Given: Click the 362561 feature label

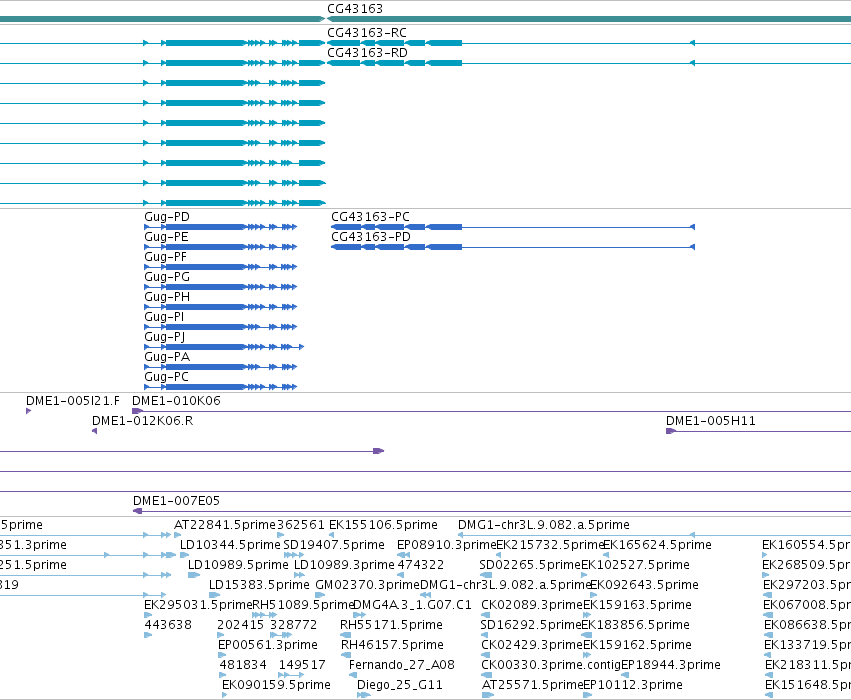Looking at the screenshot, I should 301,525.
